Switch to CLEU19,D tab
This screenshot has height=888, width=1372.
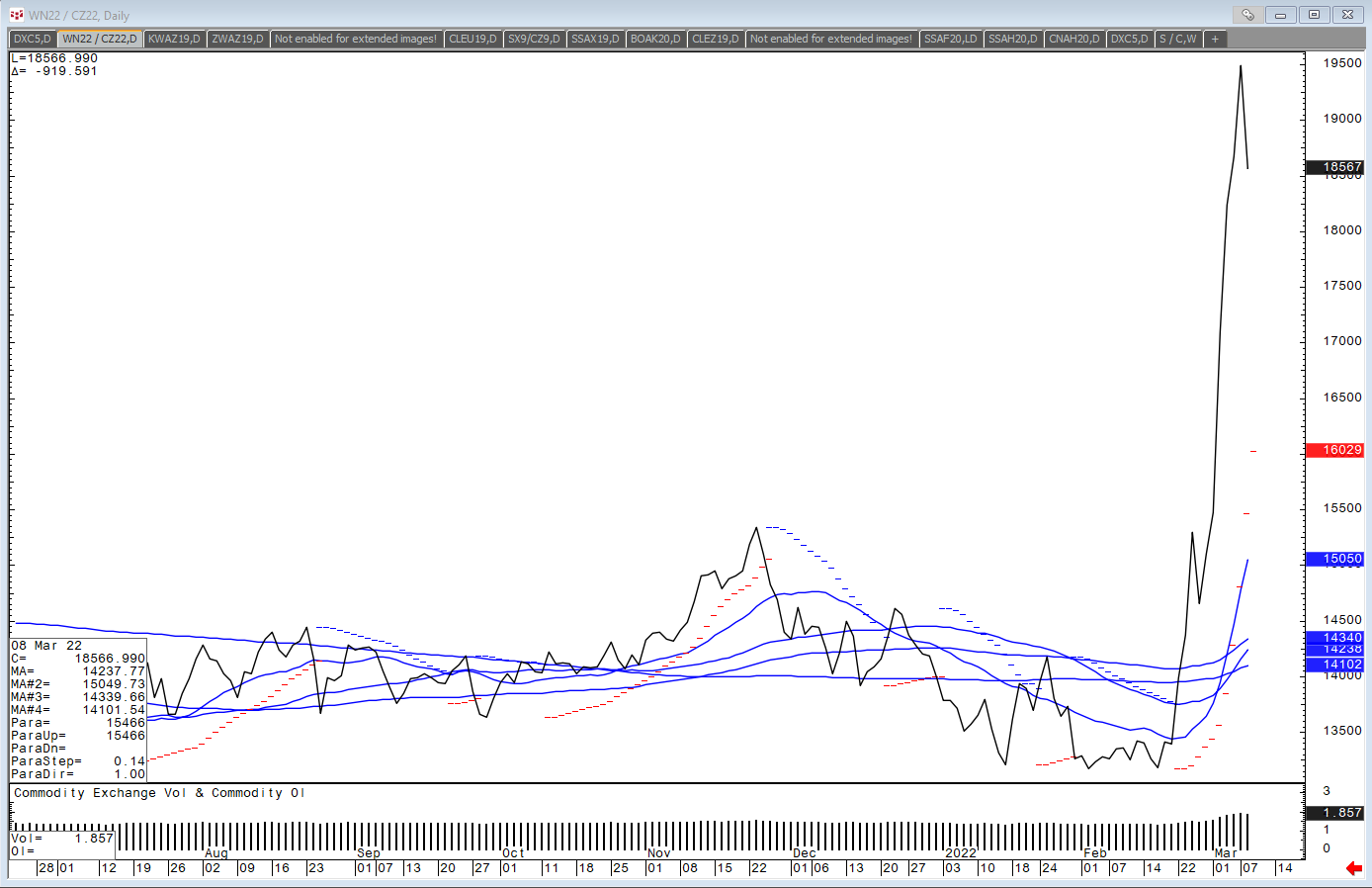[472, 39]
